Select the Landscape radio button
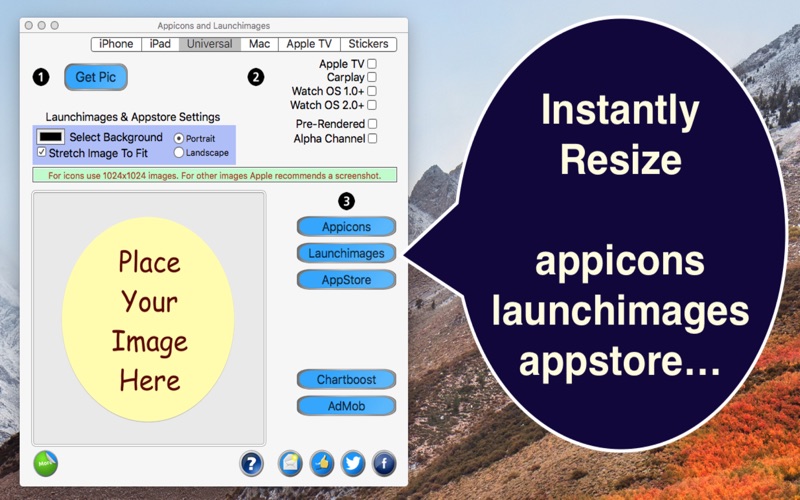800x500 pixels. pyautogui.click(x=179, y=152)
